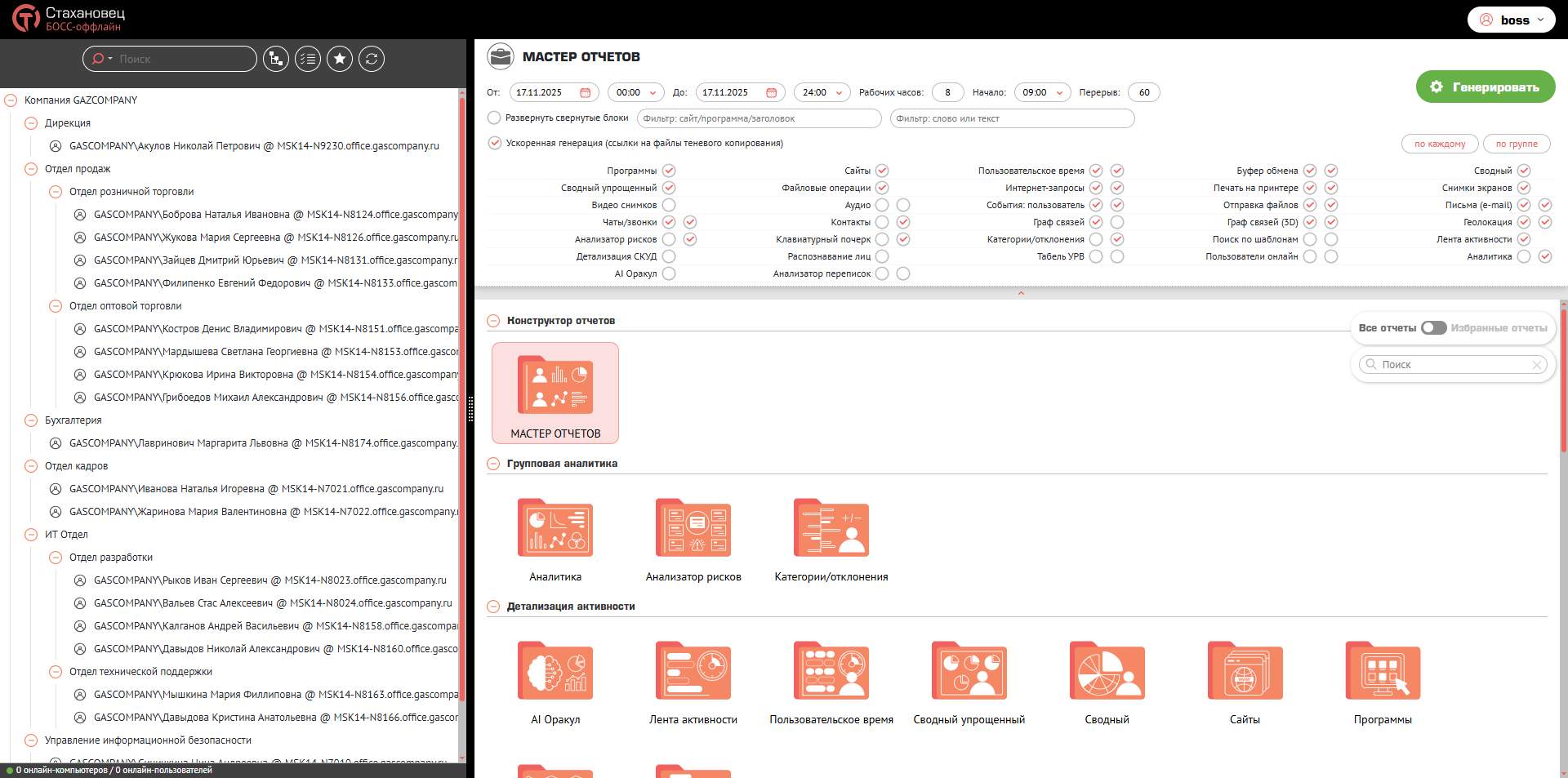Screen dimensions: 1568x778
Task: Enable Развернуть свернутые блоки option
Action: (494, 118)
